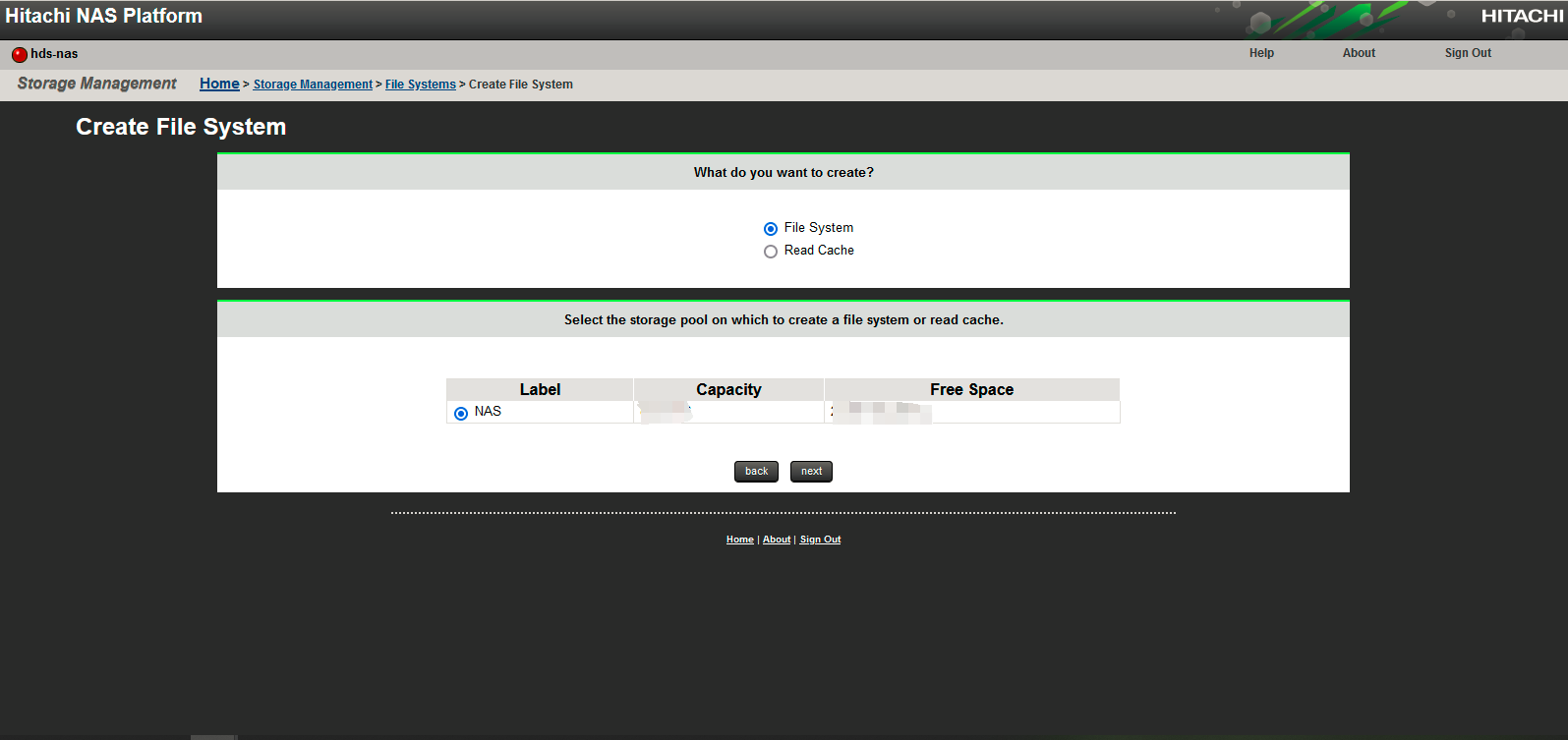The width and height of the screenshot is (1568, 740).
Task: Open Help in the top bar
Action: 1261,53
